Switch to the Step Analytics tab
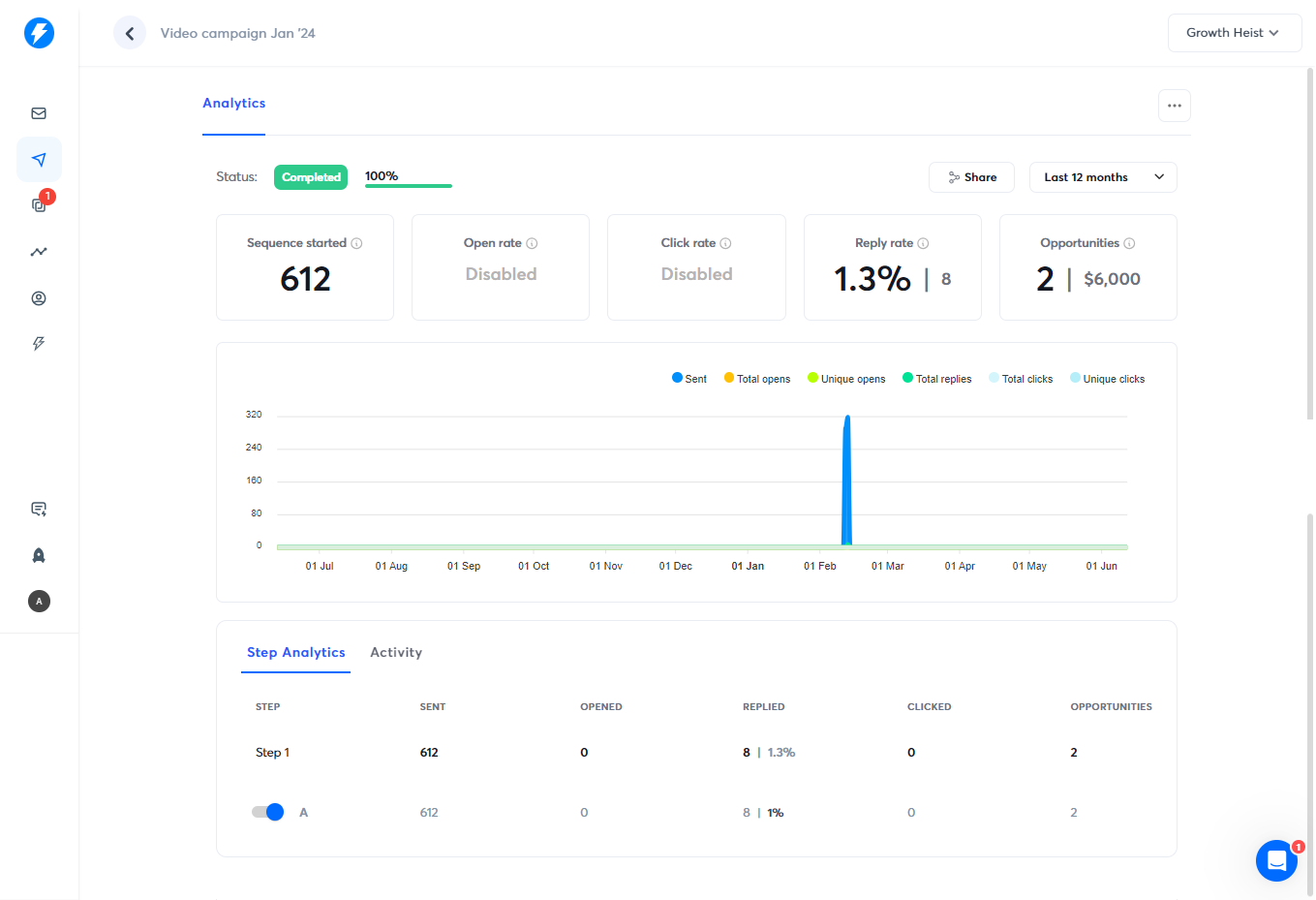 point(296,653)
